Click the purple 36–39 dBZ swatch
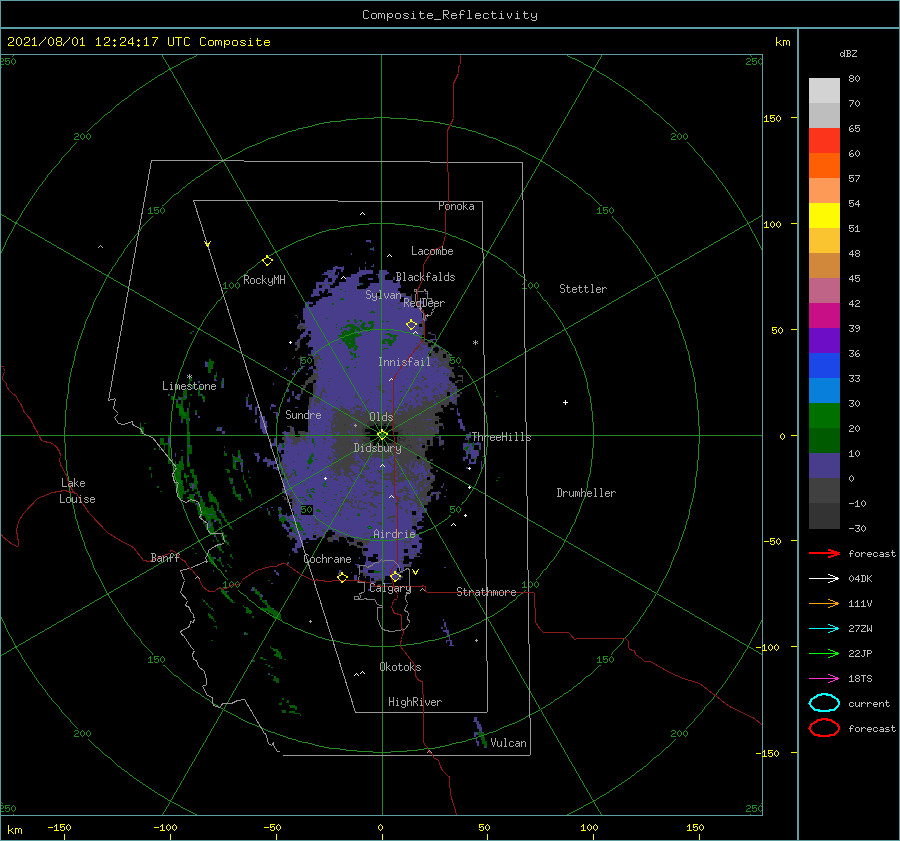This screenshot has width=900, height=841. 824,340
